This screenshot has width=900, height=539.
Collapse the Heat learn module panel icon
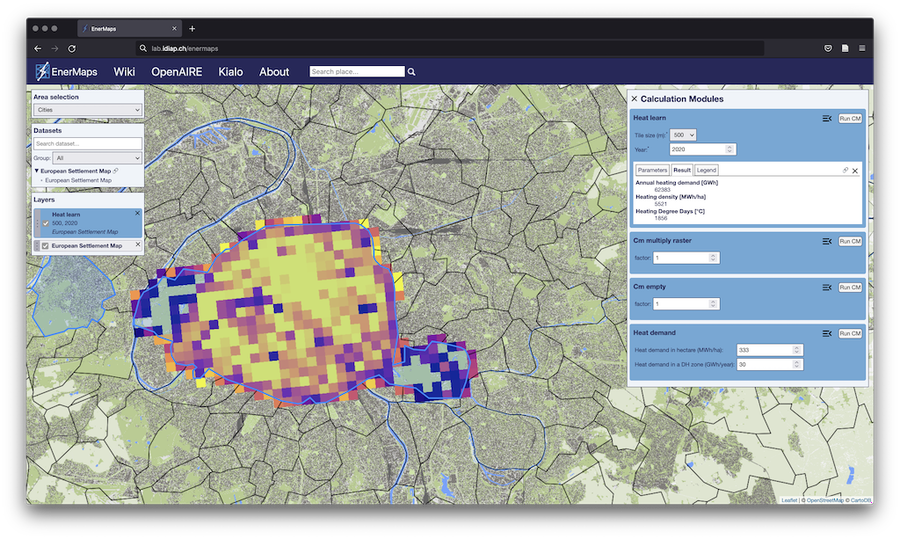(827, 119)
